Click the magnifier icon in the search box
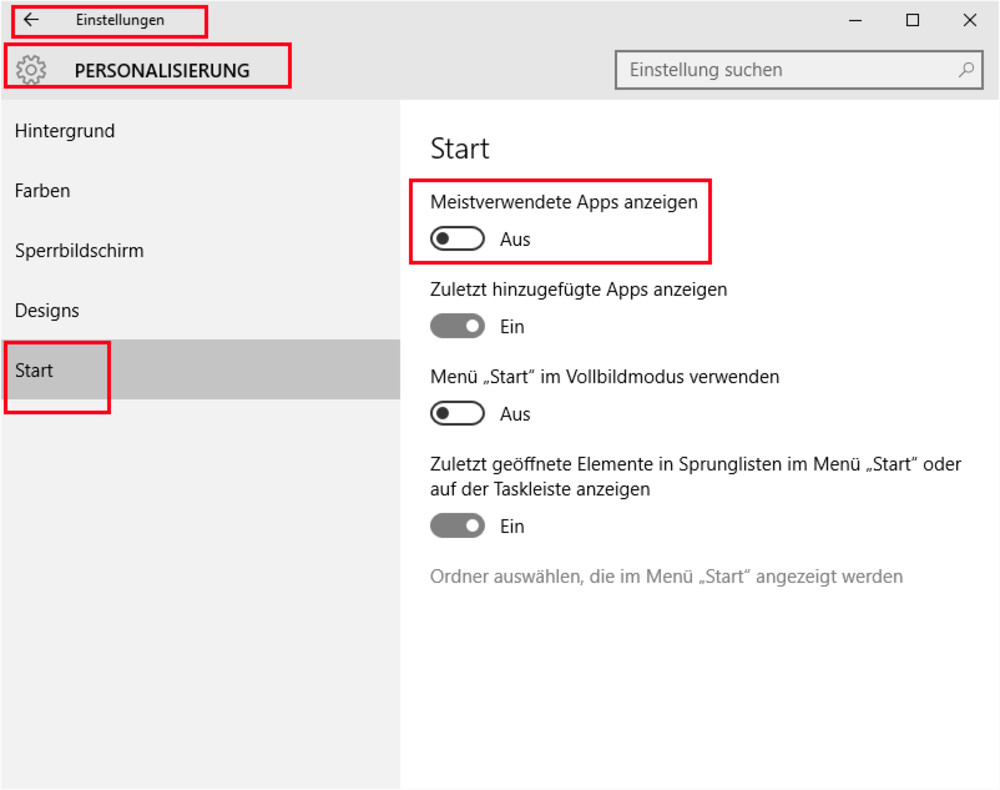1000x790 pixels. click(964, 69)
